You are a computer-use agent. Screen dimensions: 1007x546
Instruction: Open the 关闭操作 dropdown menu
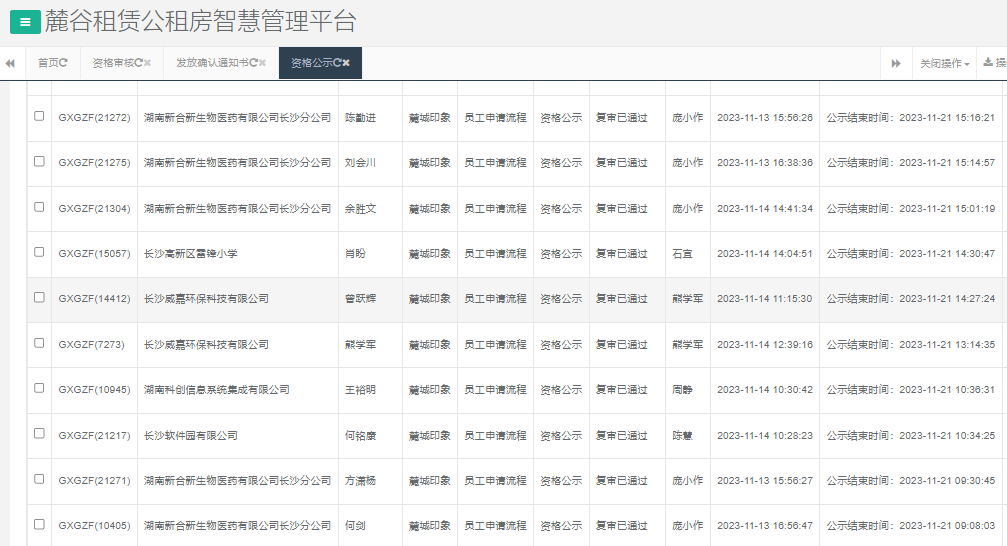click(x=944, y=63)
